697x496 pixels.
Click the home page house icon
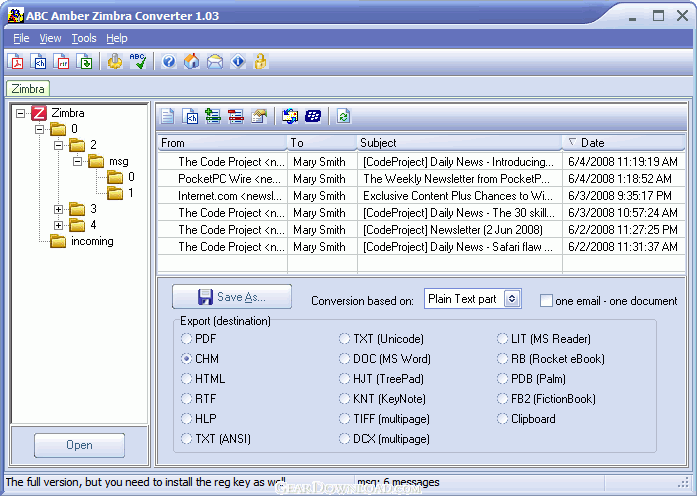click(192, 61)
